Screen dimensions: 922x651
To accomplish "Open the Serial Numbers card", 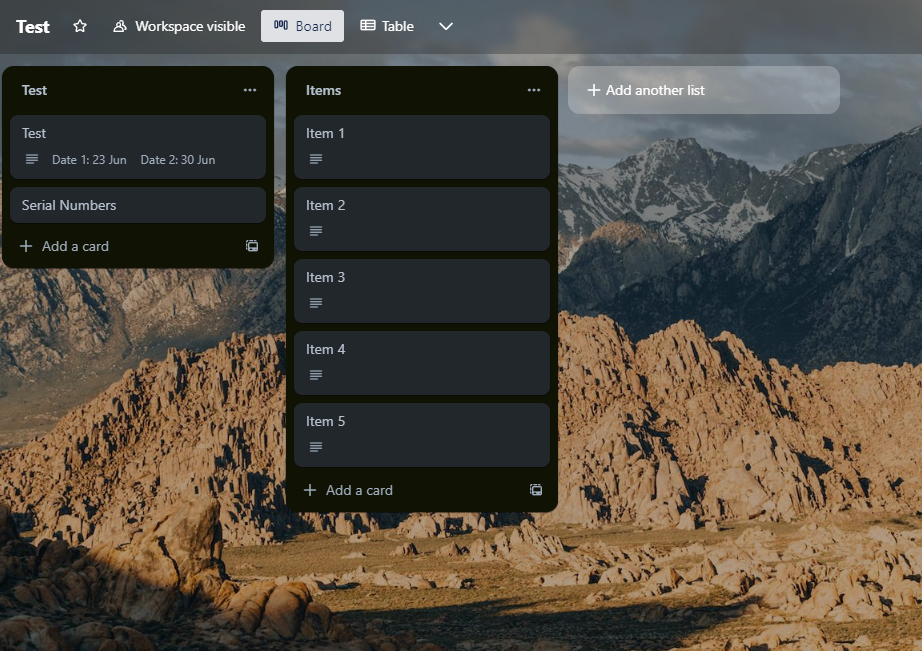I will 138,205.
